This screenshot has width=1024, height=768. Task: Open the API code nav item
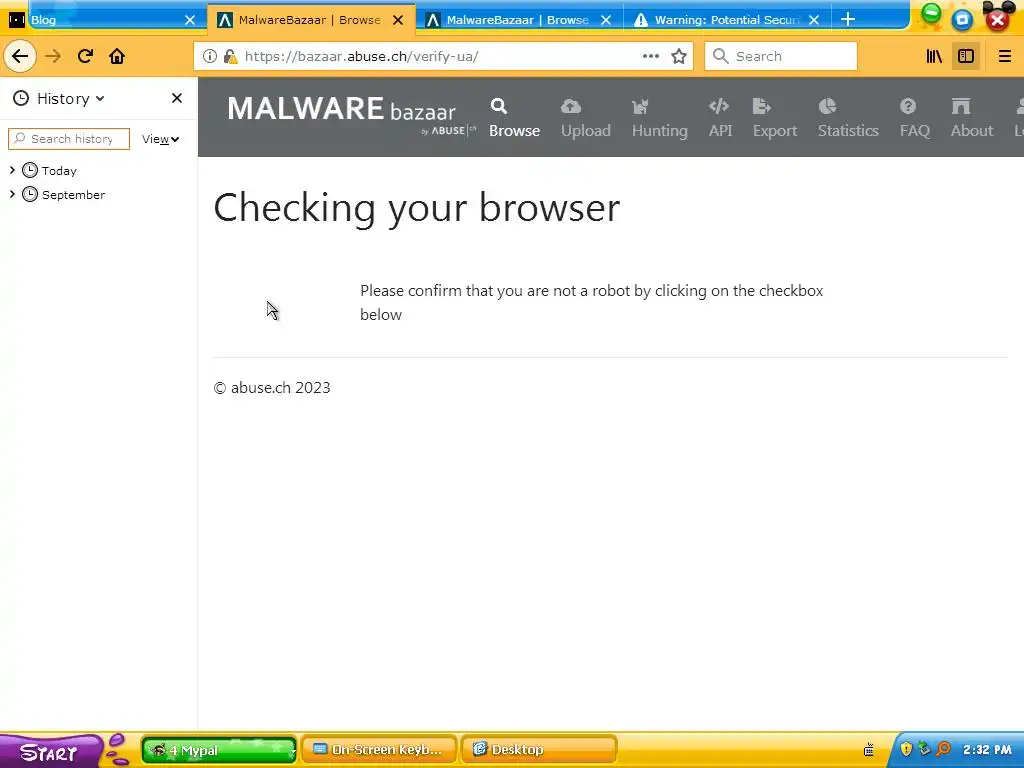click(720, 118)
